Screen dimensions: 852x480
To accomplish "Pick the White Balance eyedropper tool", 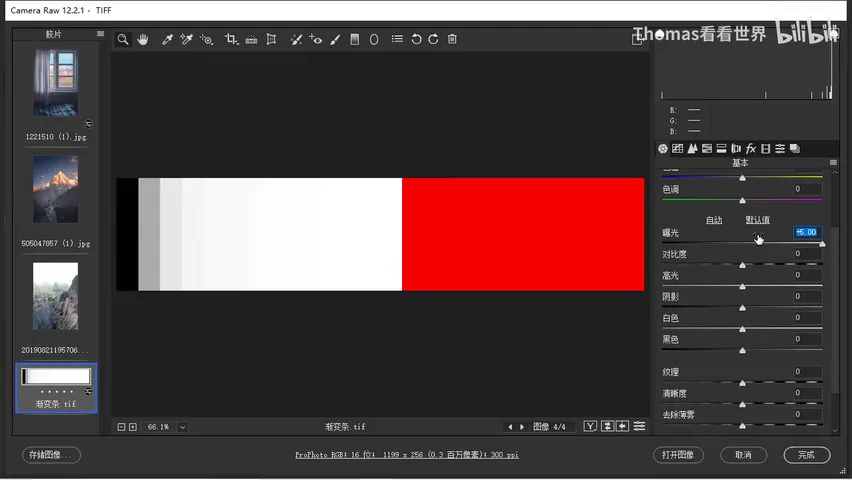I will pos(167,39).
